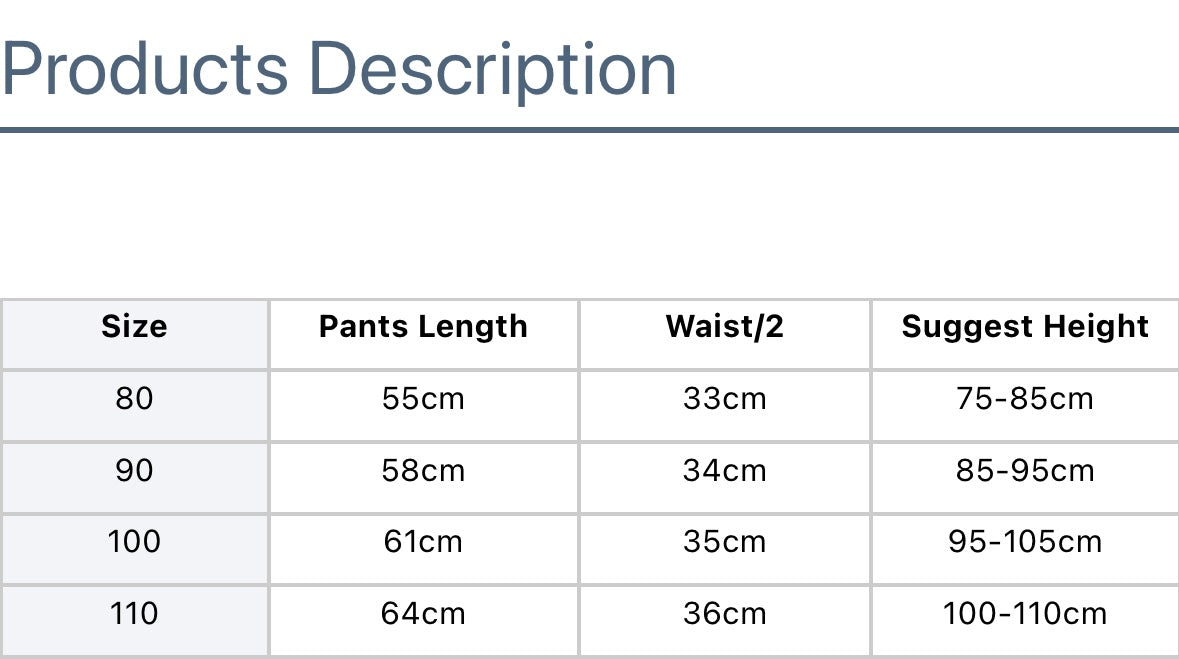Click the Products Description heading
This screenshot has width=1179, height=659.
tap(338, 68)
